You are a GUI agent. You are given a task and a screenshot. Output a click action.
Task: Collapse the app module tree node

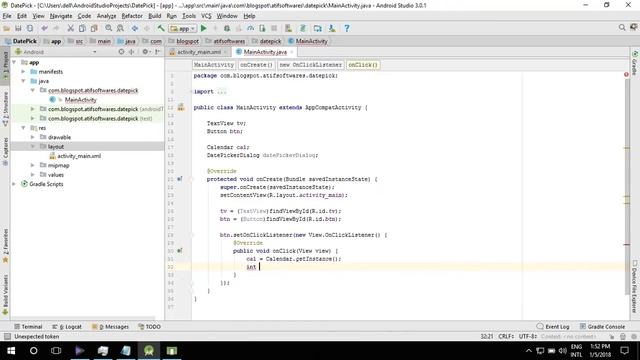(x=14, y=62)
